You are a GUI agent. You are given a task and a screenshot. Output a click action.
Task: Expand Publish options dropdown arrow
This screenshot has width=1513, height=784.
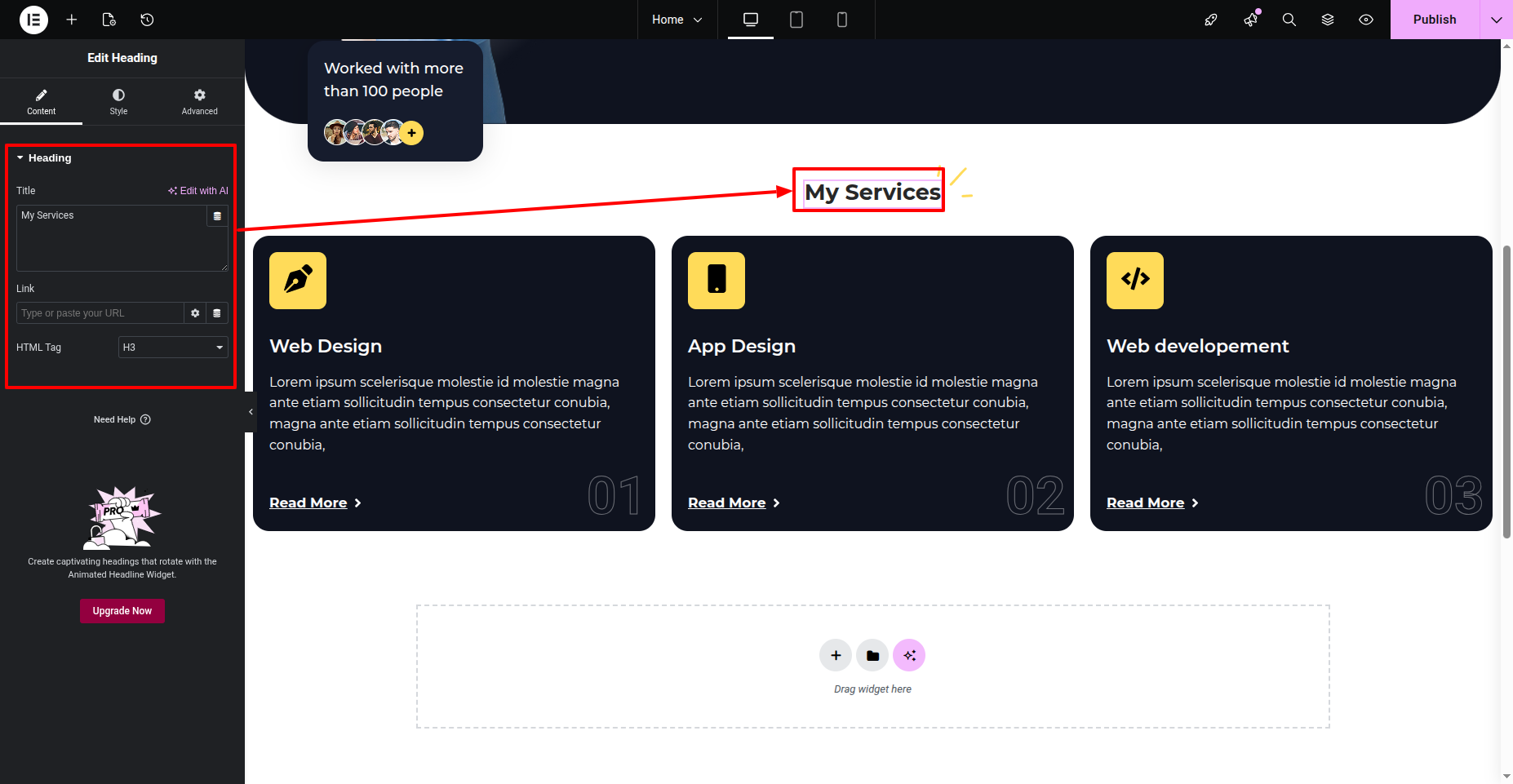click(x=1496, y=20)
